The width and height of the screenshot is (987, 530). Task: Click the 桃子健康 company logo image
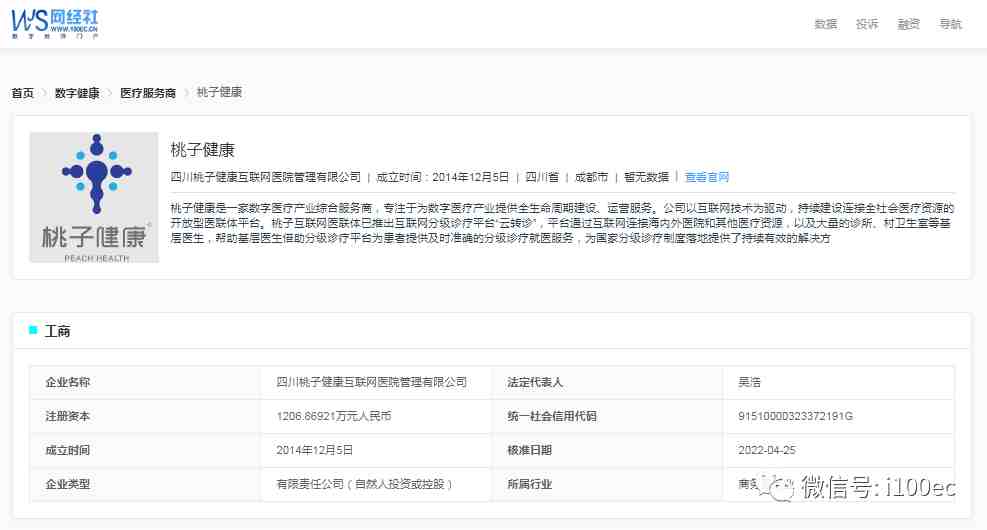[94, 197]
